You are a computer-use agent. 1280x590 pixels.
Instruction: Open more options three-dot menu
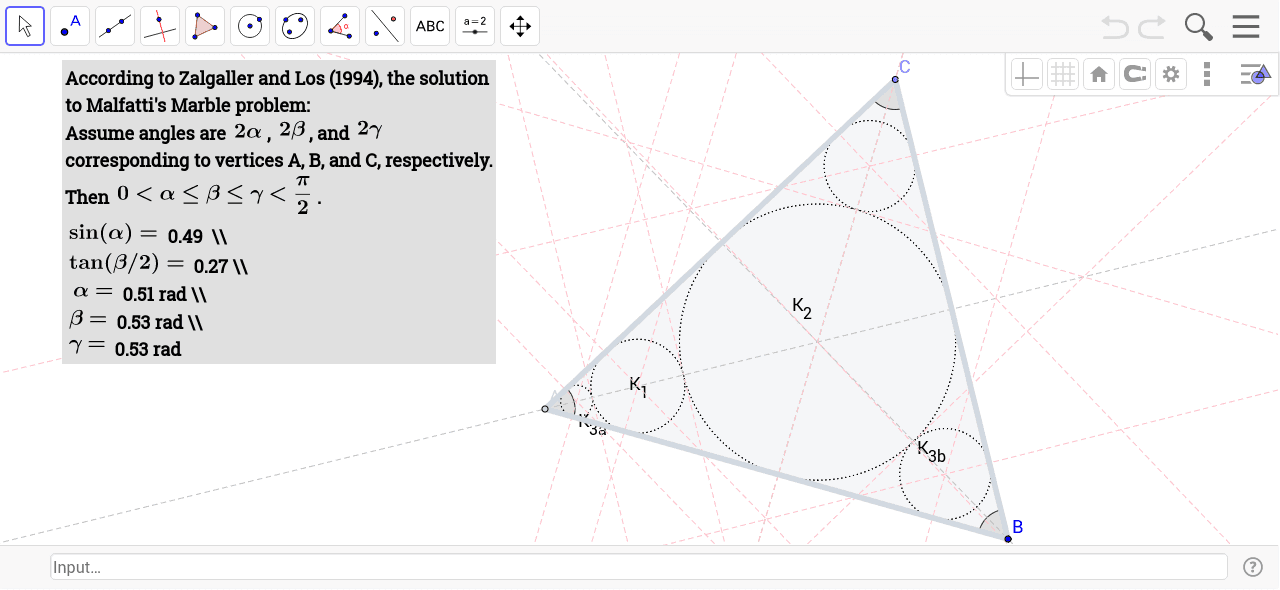tap(1207, 74)
